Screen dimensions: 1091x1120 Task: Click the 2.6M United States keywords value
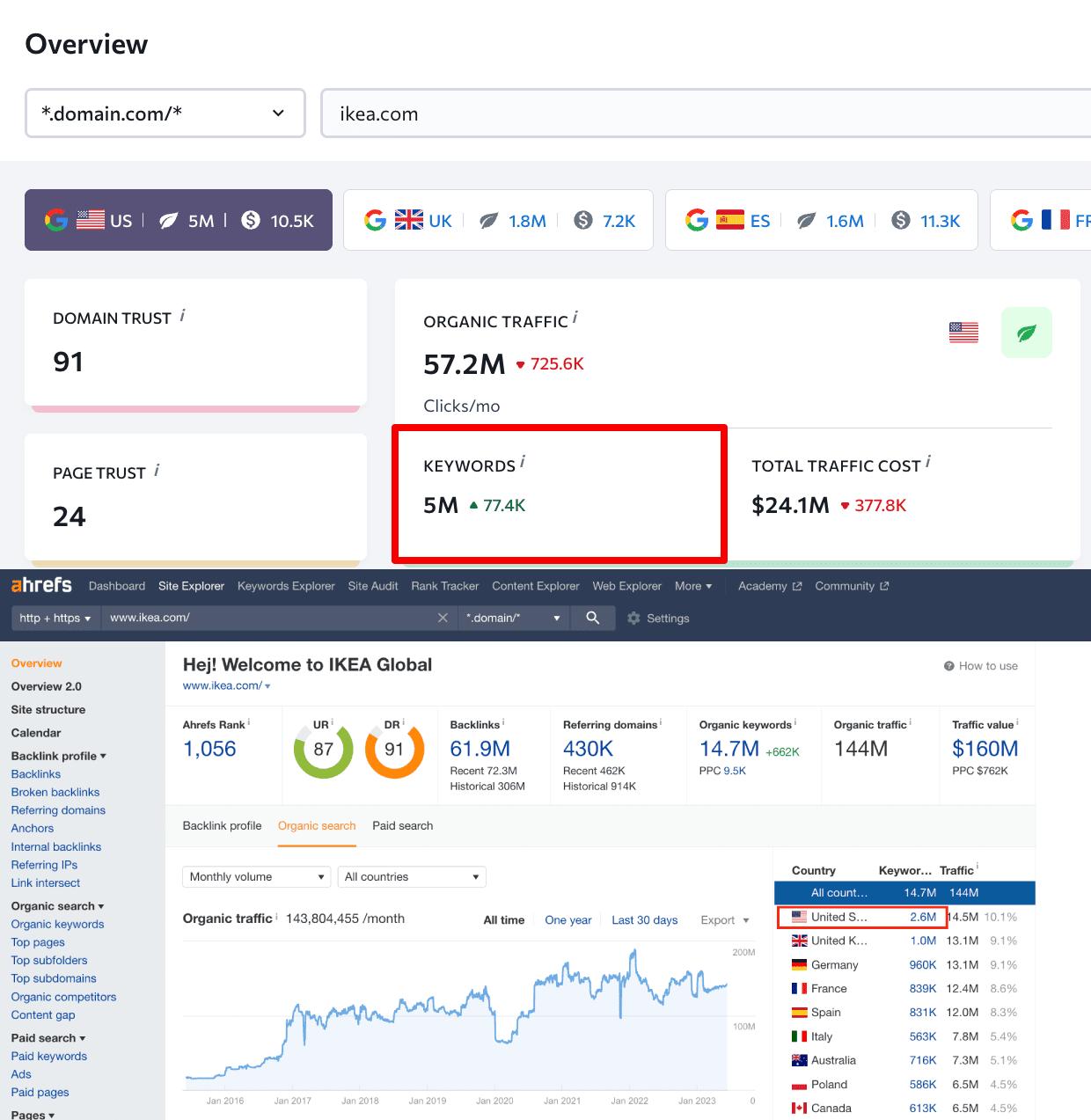[923, 917]
